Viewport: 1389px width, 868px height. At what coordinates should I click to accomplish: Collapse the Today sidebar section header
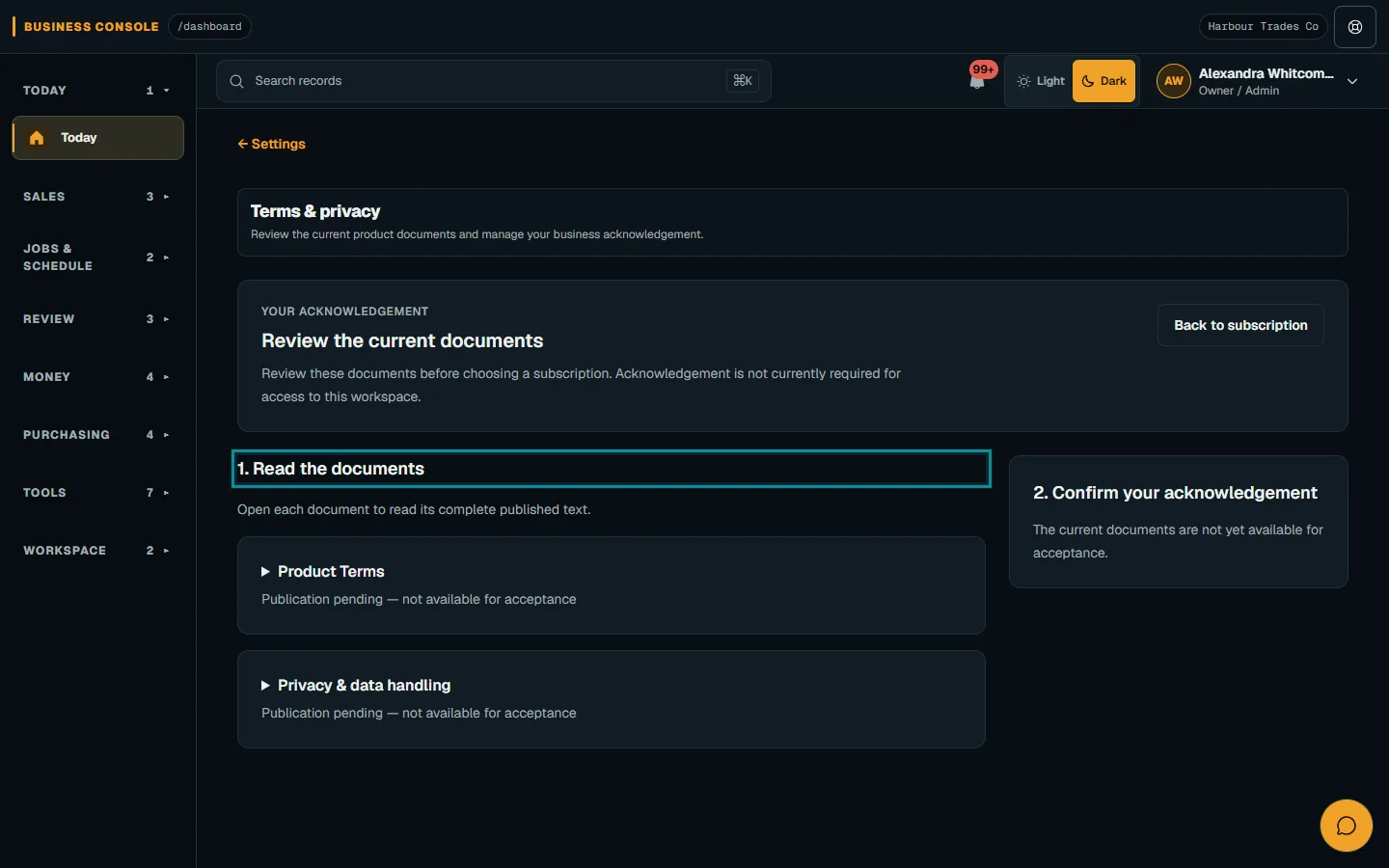point(96,91)
